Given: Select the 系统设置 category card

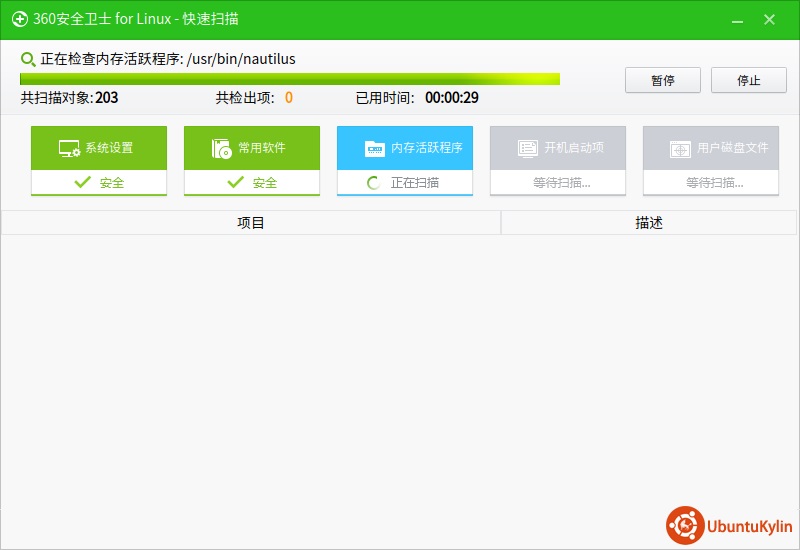Looking at the screenshot, I should 99,161.
